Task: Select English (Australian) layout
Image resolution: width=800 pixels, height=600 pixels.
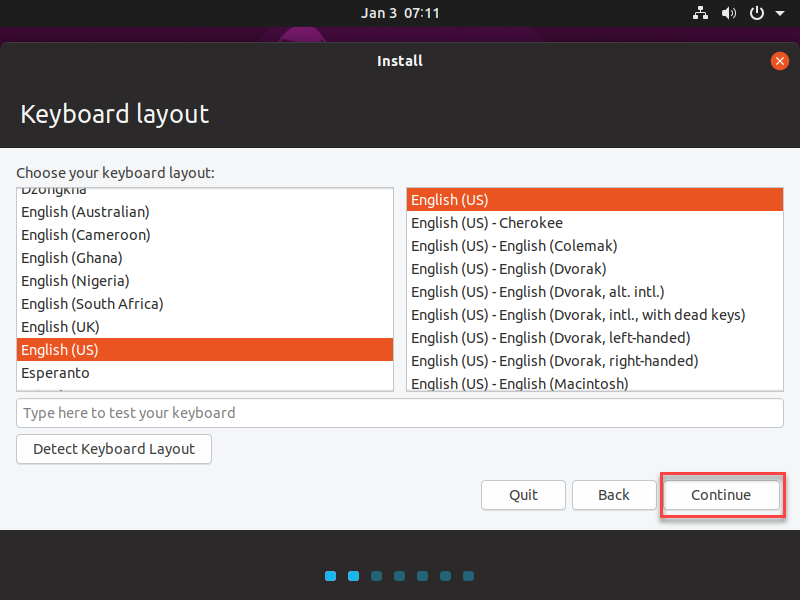Action: [x=205, y=212]
